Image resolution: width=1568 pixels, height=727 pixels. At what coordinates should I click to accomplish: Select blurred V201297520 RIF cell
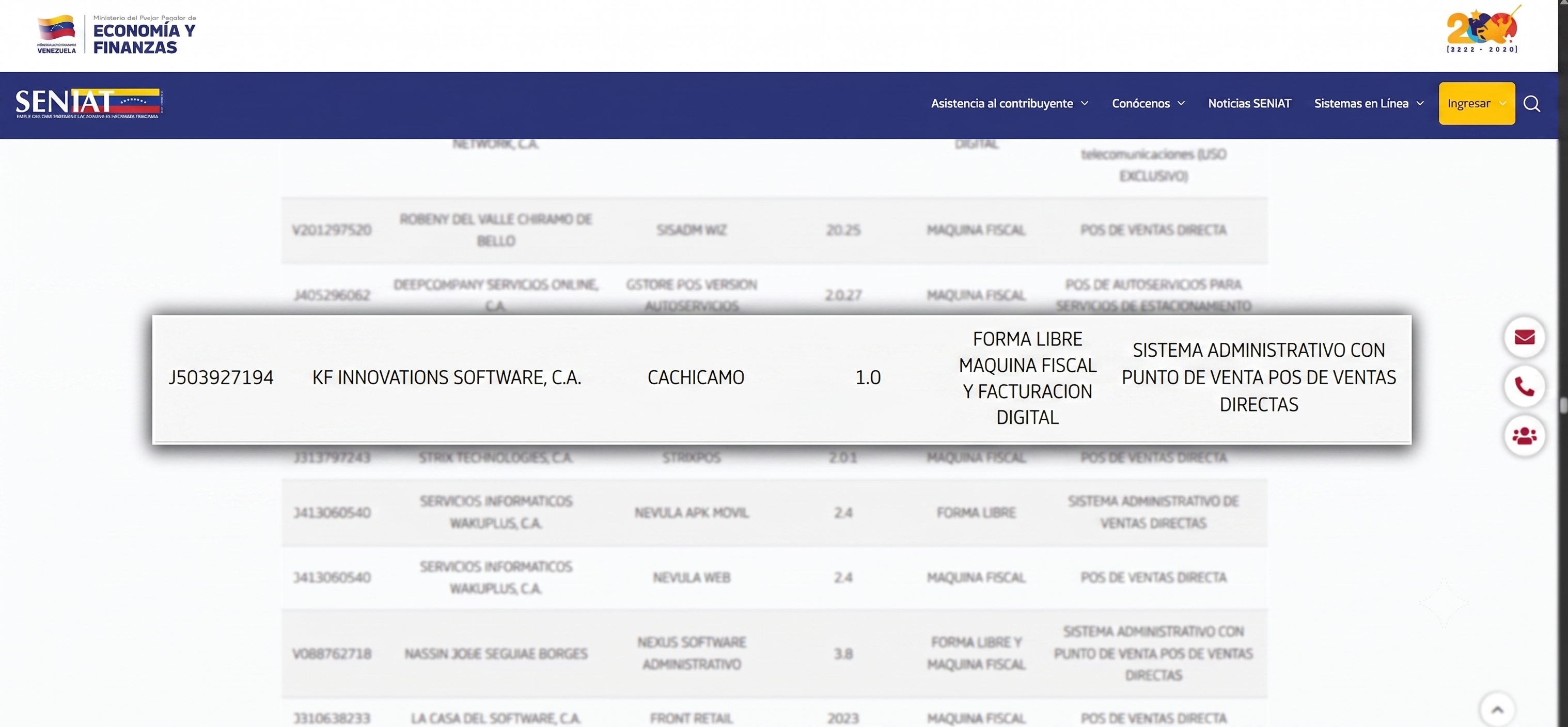tap(332, 230)
